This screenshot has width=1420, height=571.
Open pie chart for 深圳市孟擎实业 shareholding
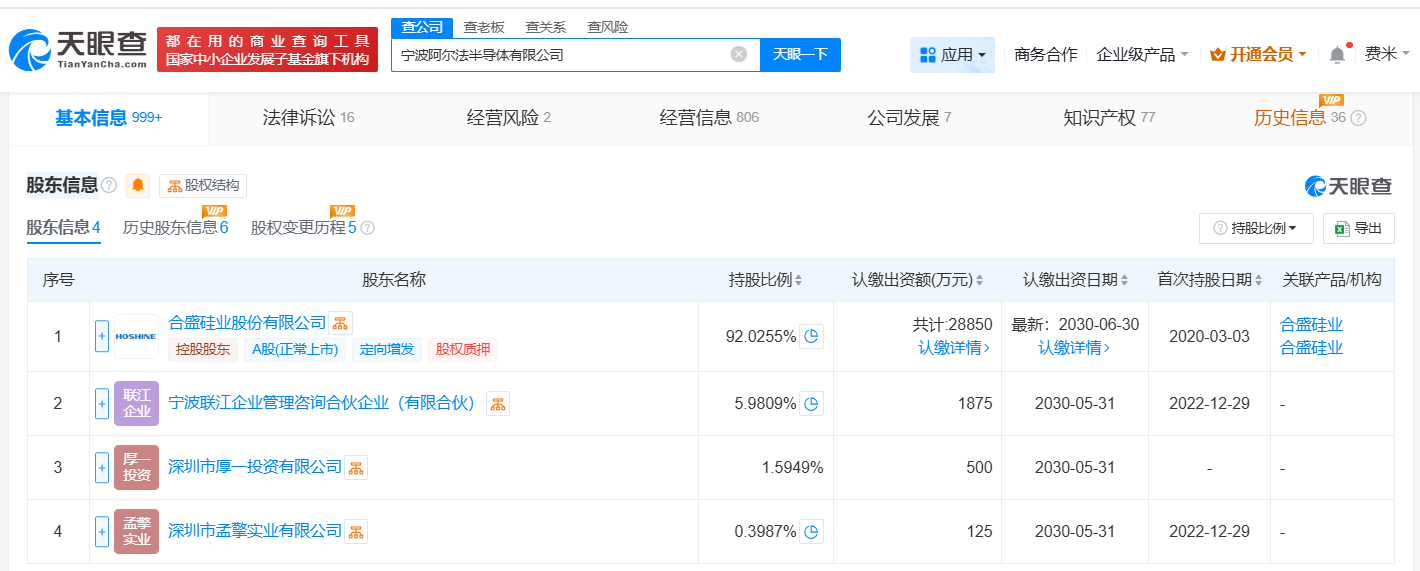click(x=812, y=531)
